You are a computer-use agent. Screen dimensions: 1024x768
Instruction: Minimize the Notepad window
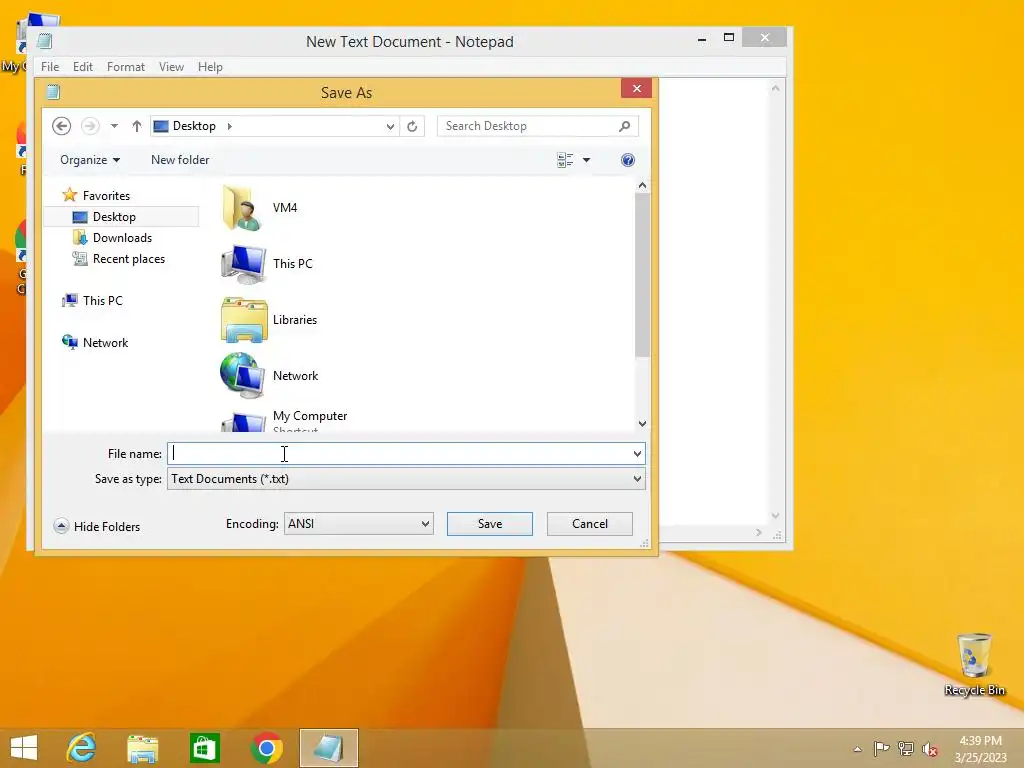tap(702, 39)
